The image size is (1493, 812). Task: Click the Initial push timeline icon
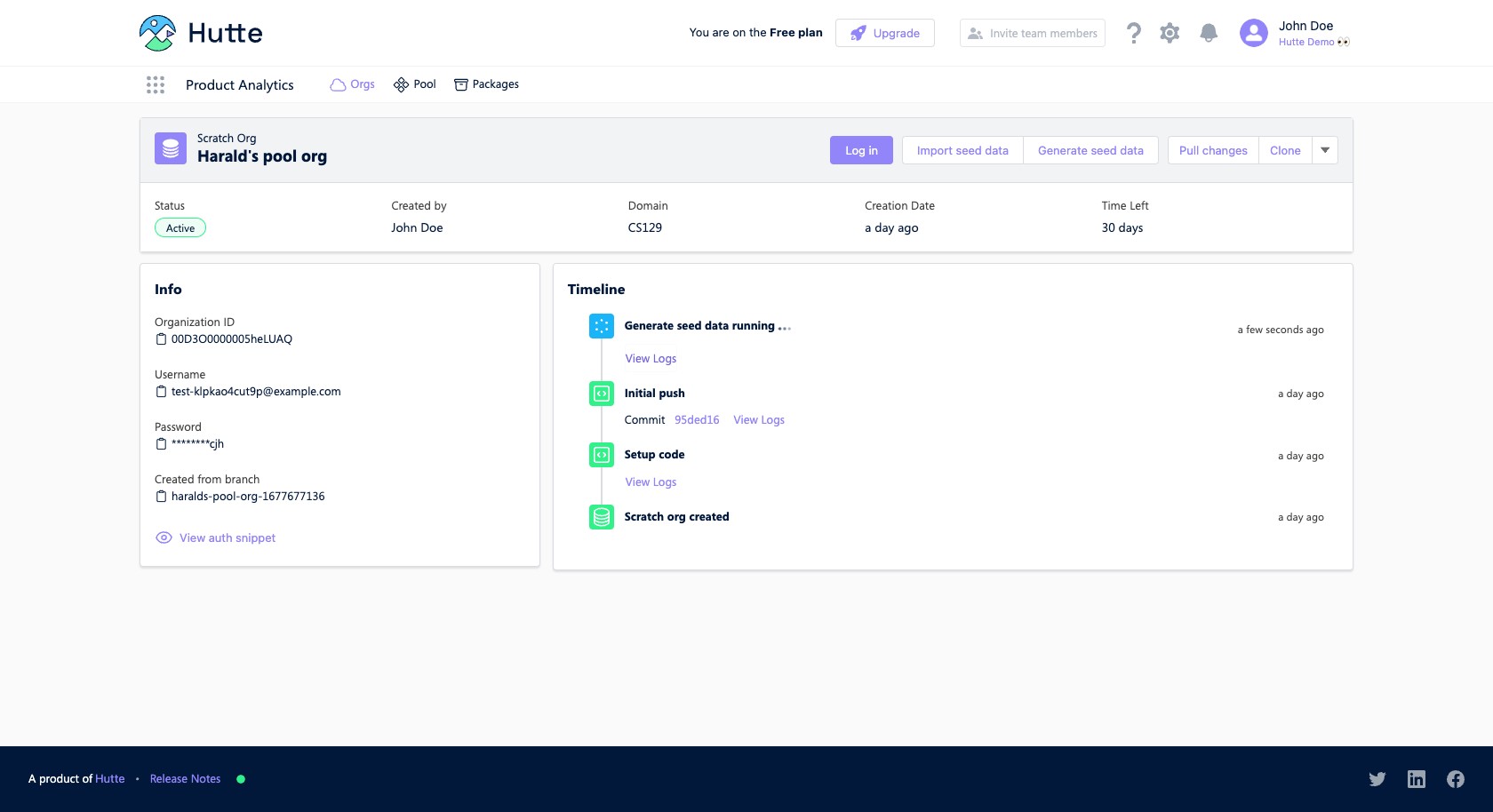(x=602, y=394)
